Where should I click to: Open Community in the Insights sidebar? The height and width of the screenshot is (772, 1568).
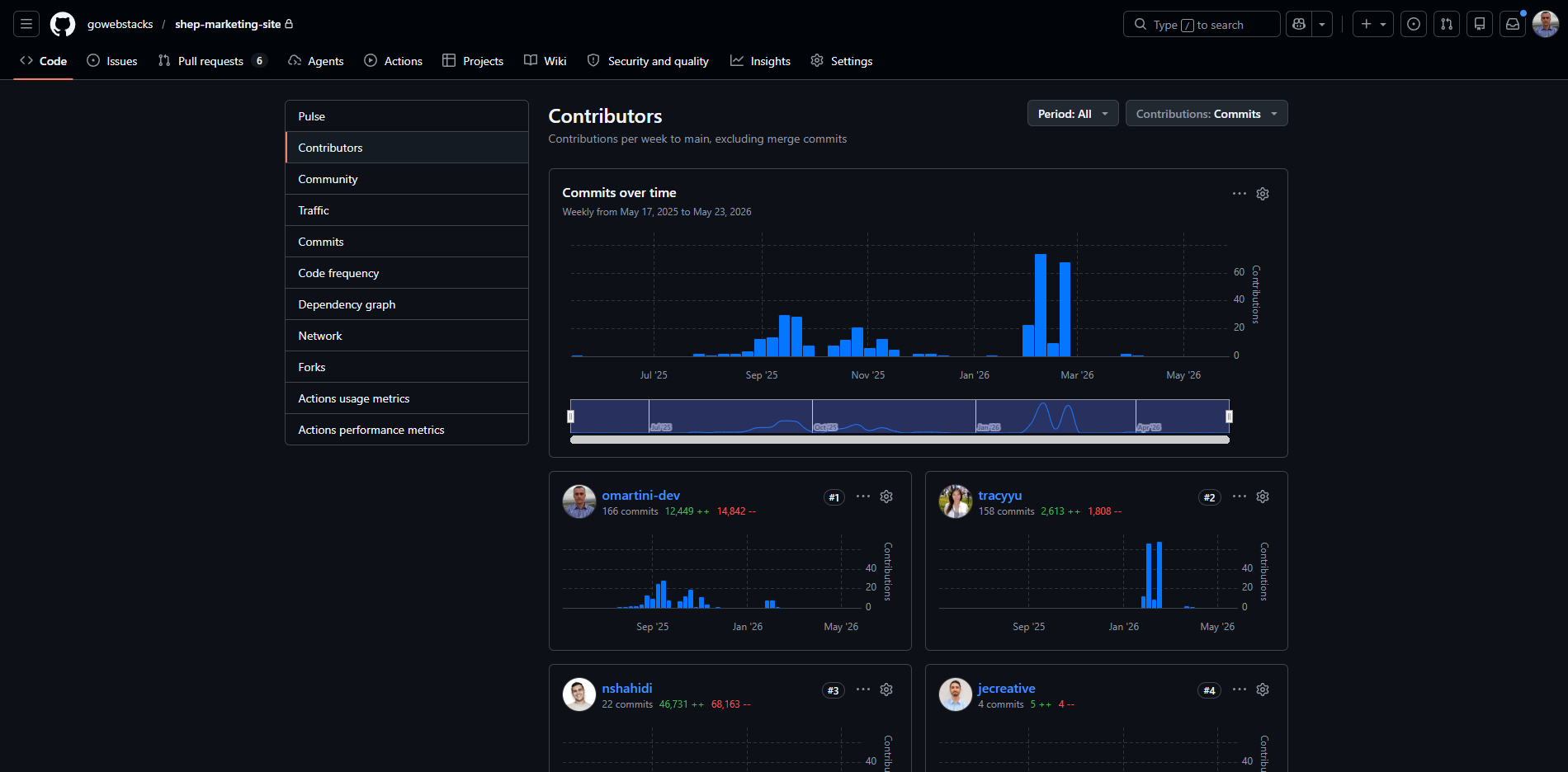[407, 179]
